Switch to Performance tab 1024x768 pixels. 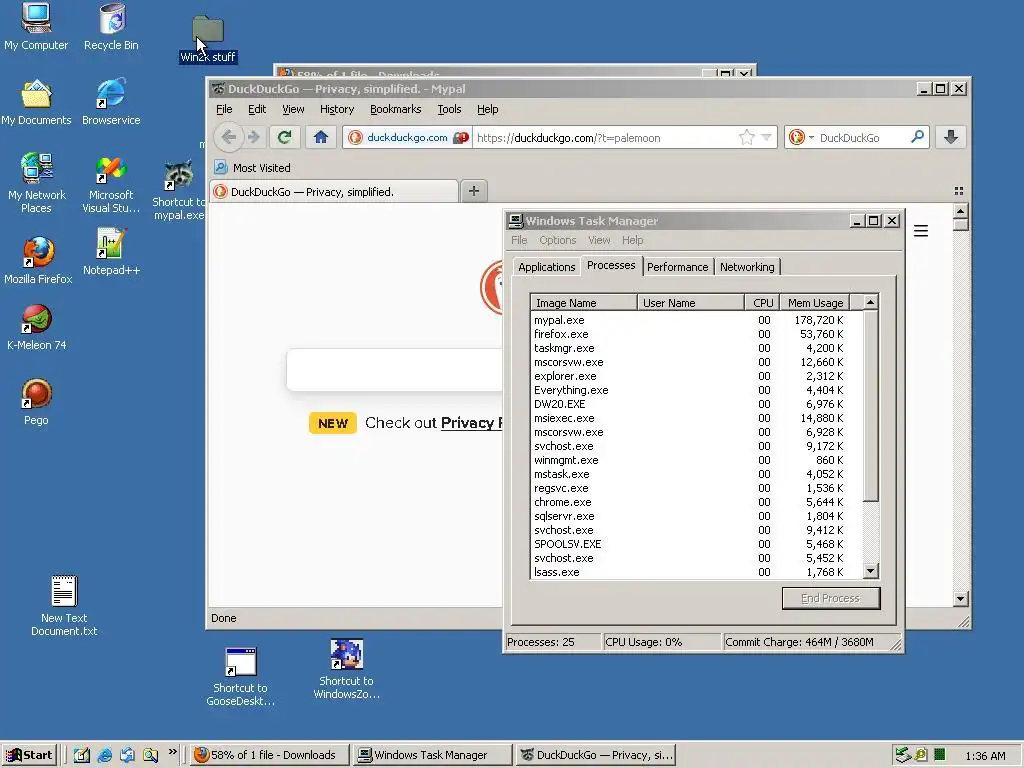click(677, 266)
